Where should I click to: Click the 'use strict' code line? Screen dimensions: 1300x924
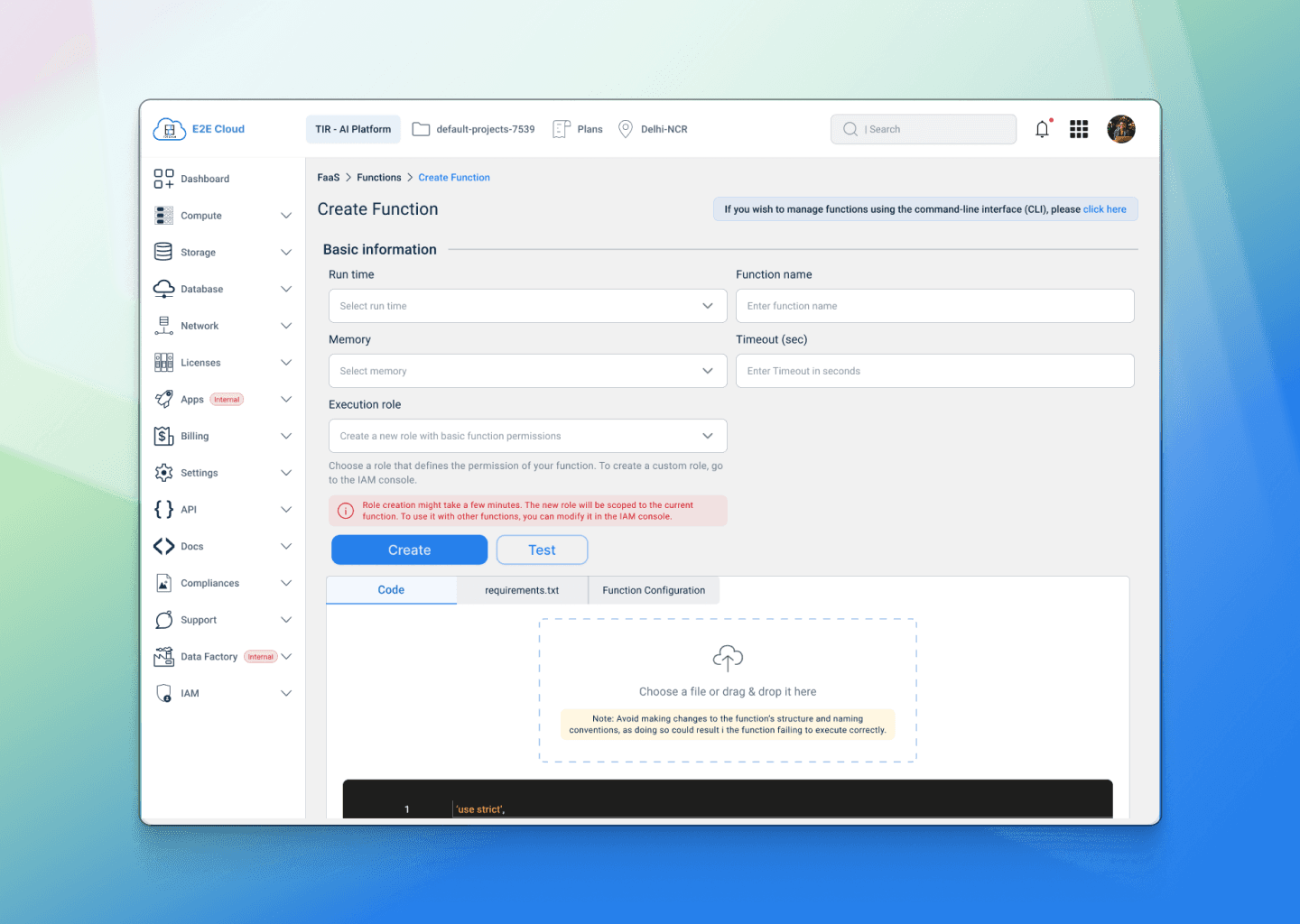click(x=480, y=809)
